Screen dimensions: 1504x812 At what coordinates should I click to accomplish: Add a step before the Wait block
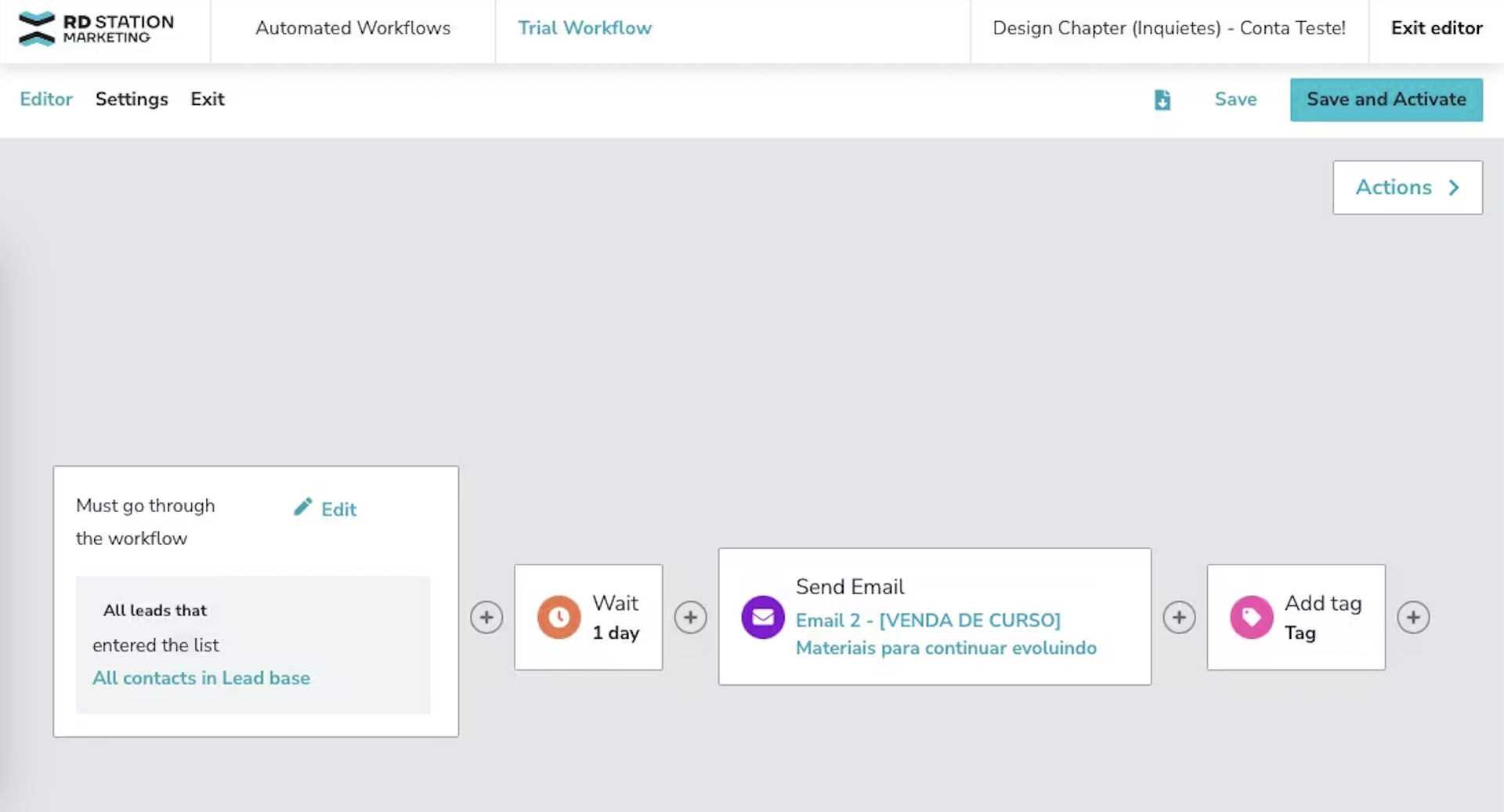tap(486, 617)
